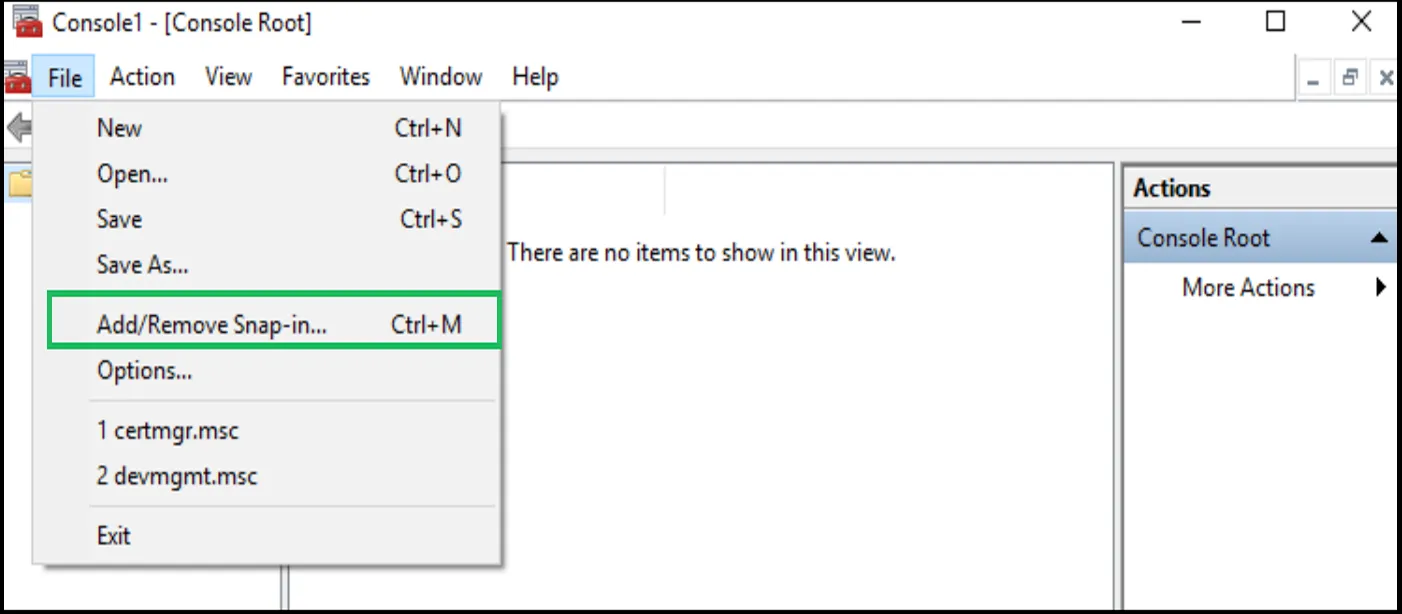The width and height of the screenshot is (1402, 614).
Task: Choose New from the File menu
Action: coord(119,128)
